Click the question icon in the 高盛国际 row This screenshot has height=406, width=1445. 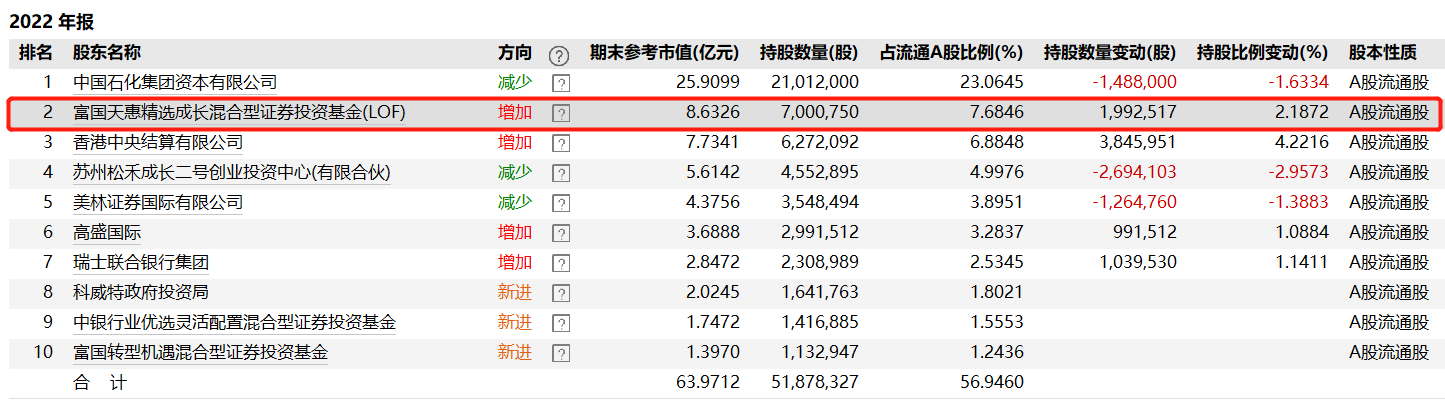(561, 233)
